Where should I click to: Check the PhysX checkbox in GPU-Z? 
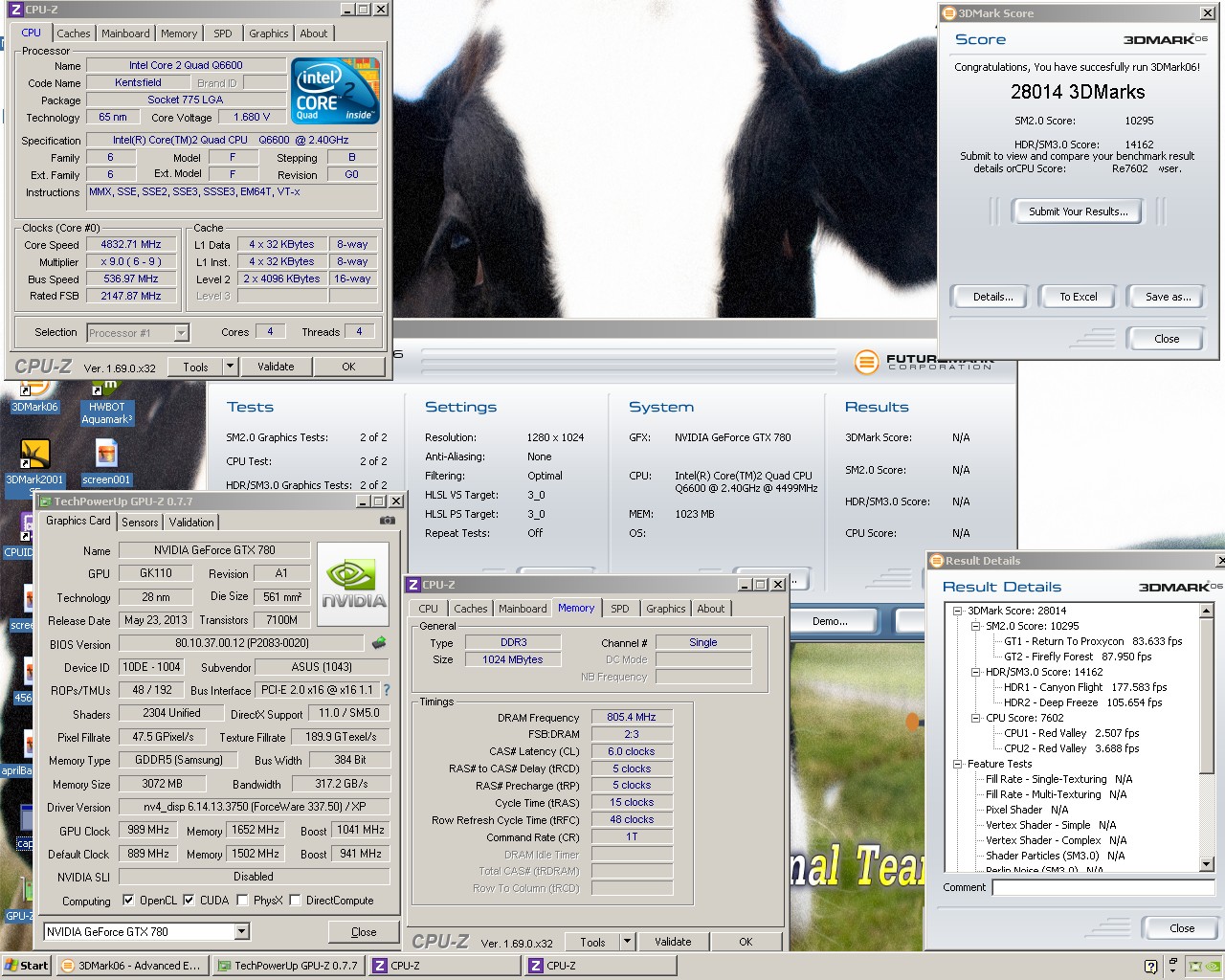click(243, 901)
